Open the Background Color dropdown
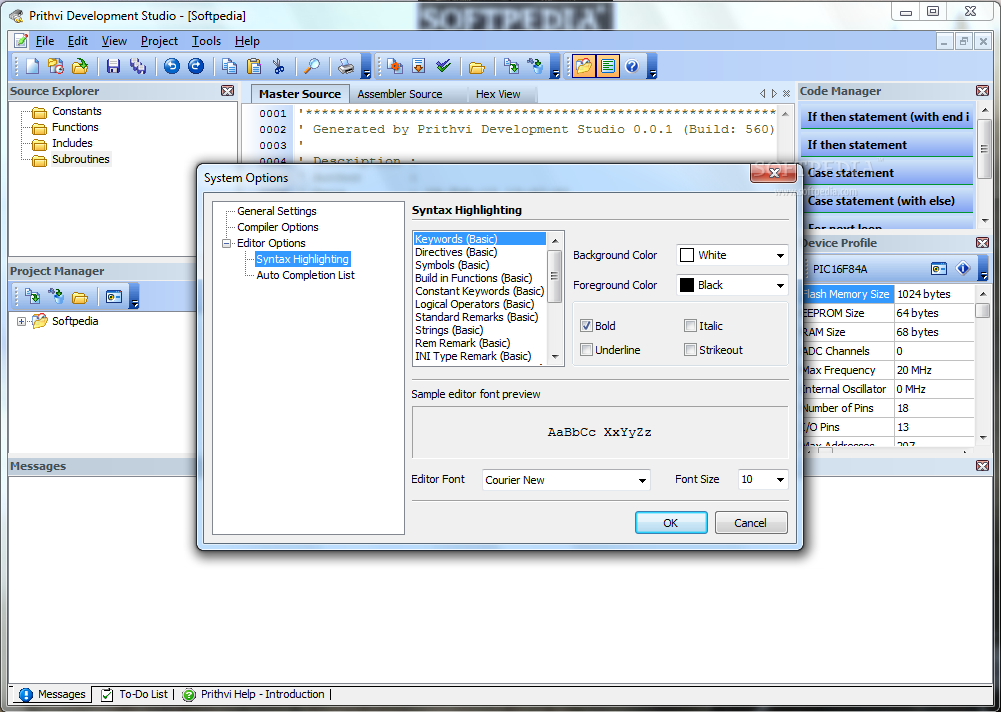 point(780,255)
